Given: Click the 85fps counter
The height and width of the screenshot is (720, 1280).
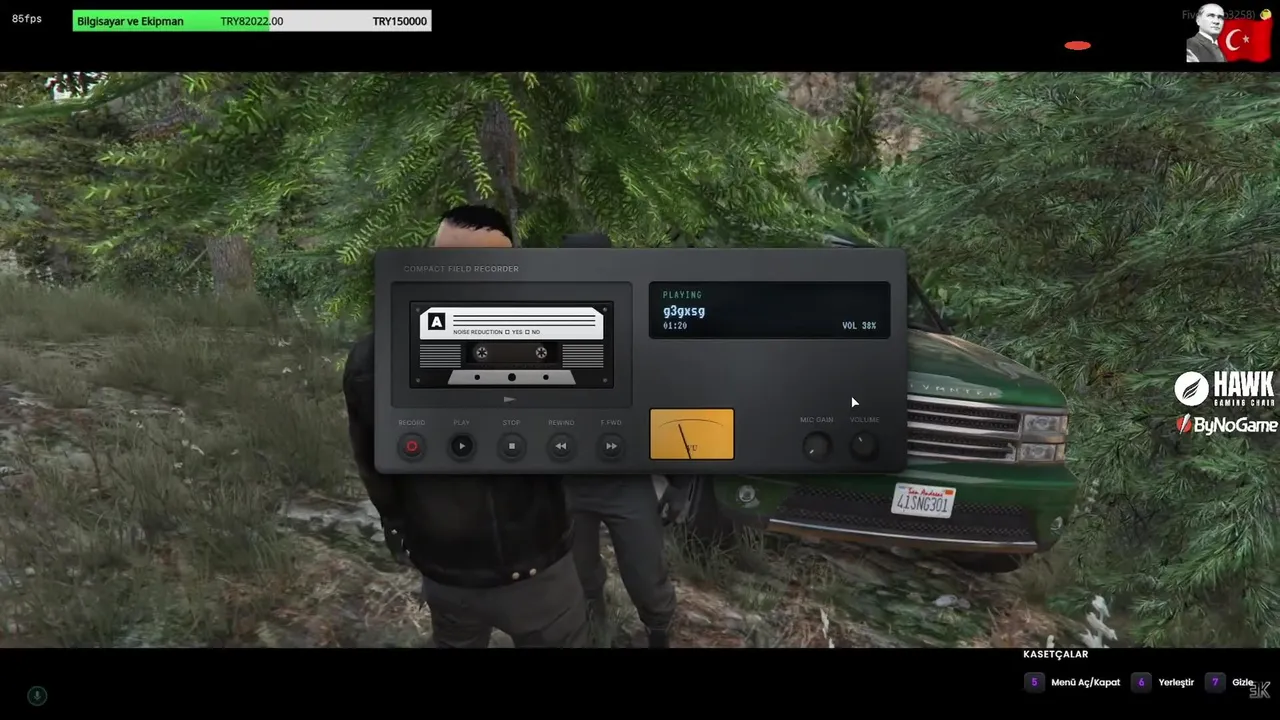Looking at the screenshot, I should (27, 19).
